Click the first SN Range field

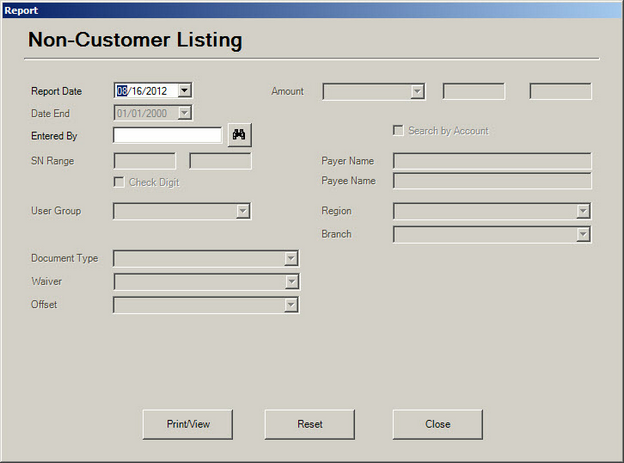(144, 161)
